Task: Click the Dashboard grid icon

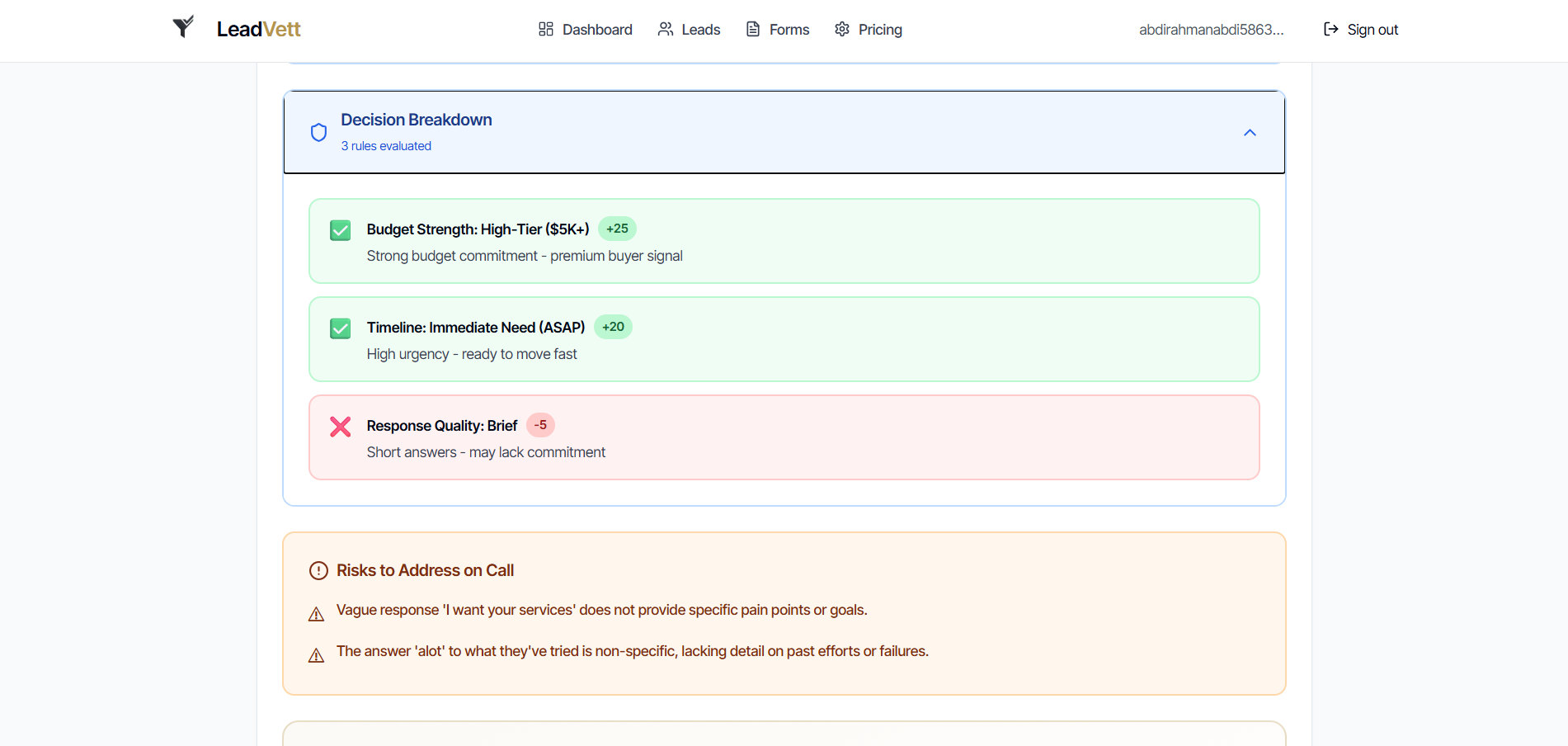Action: click(x=546, y=30)
